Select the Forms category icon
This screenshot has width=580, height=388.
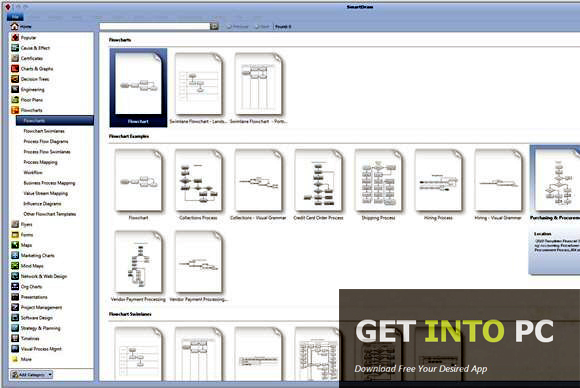point(15,235)
